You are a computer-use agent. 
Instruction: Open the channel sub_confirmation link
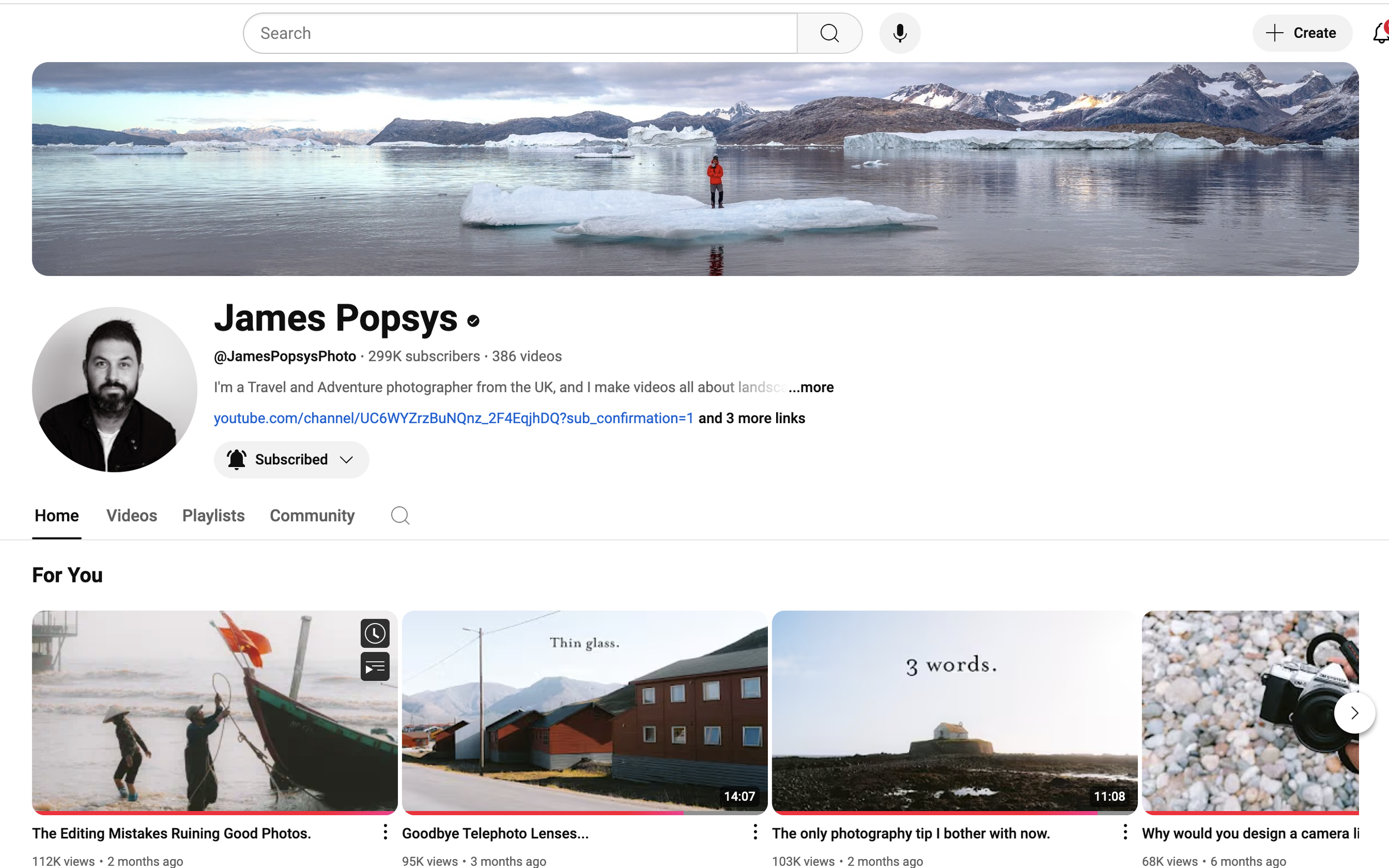(453, 419)
